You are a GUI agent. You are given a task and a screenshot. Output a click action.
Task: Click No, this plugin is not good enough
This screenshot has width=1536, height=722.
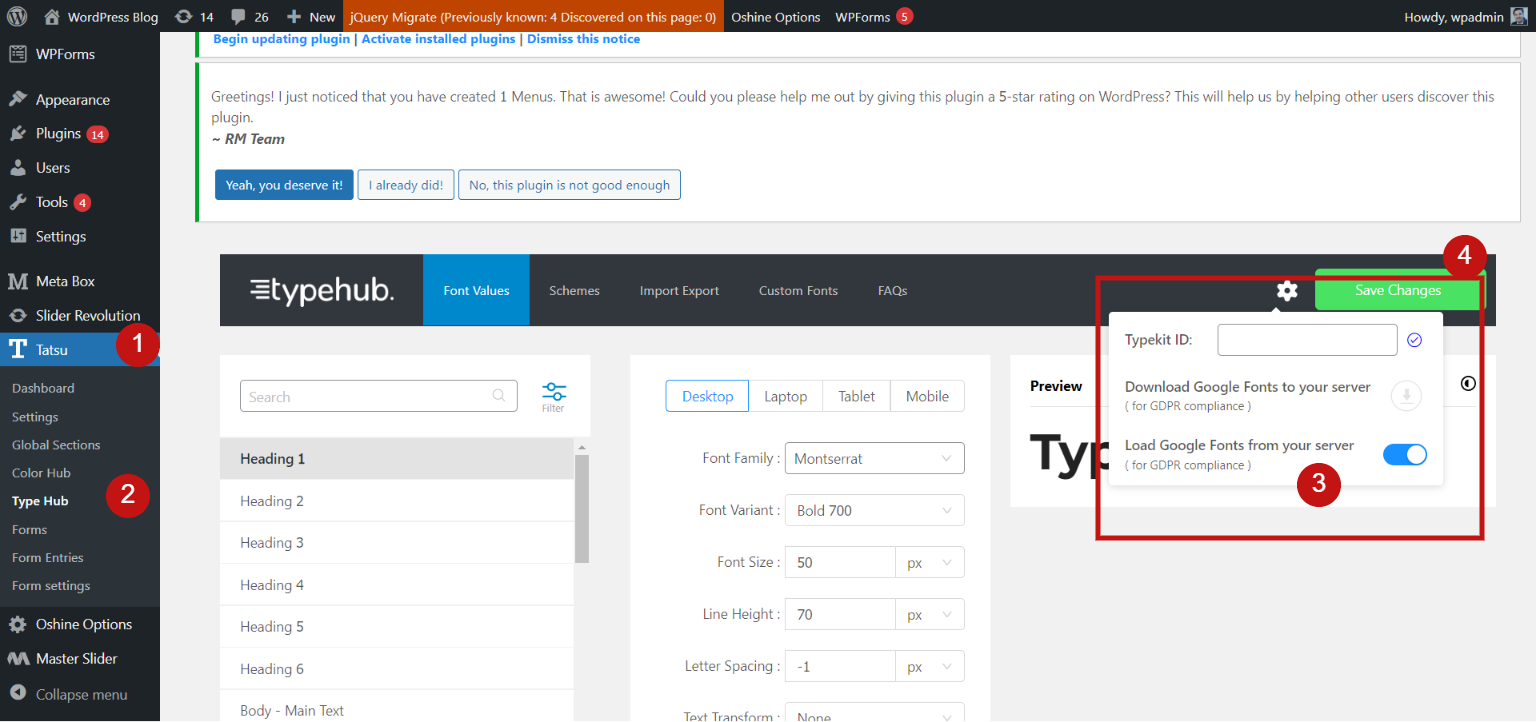pyautogui.click(x=569, y=185)
